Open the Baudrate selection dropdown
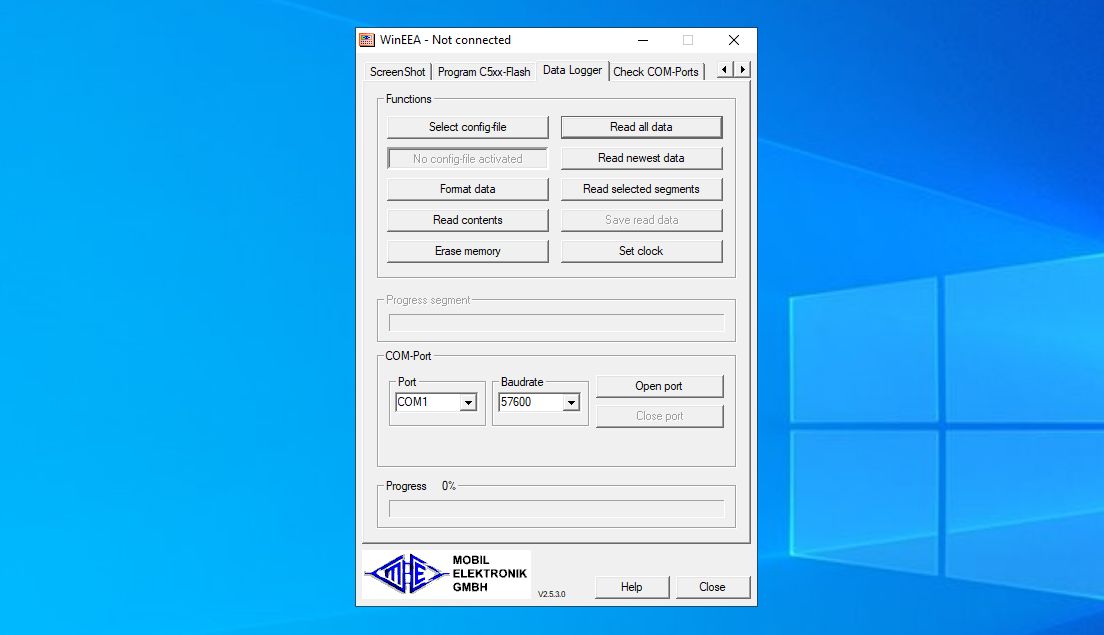The width and height of the screenshot is (1104, 635). (x=572, y=402)
